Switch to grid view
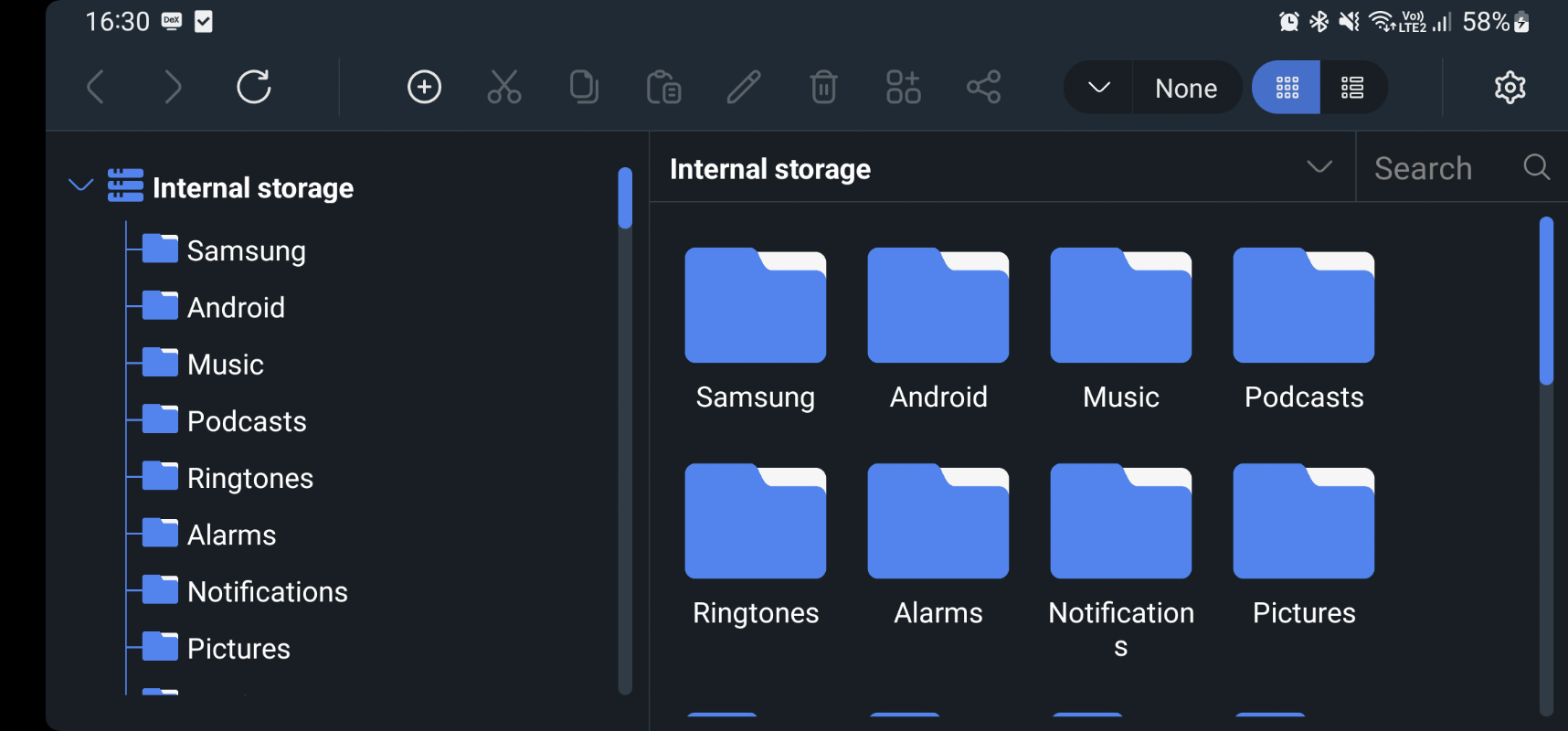 click(1287, 88)
